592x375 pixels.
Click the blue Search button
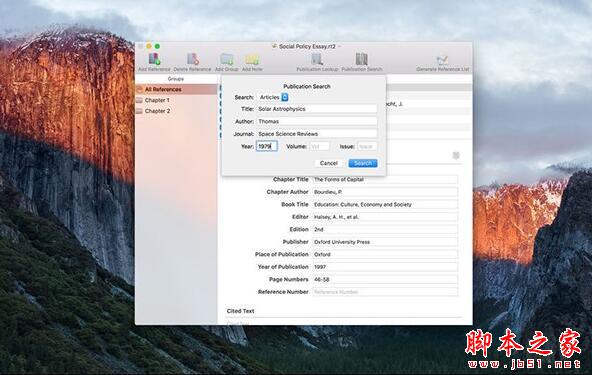(363, 163)
